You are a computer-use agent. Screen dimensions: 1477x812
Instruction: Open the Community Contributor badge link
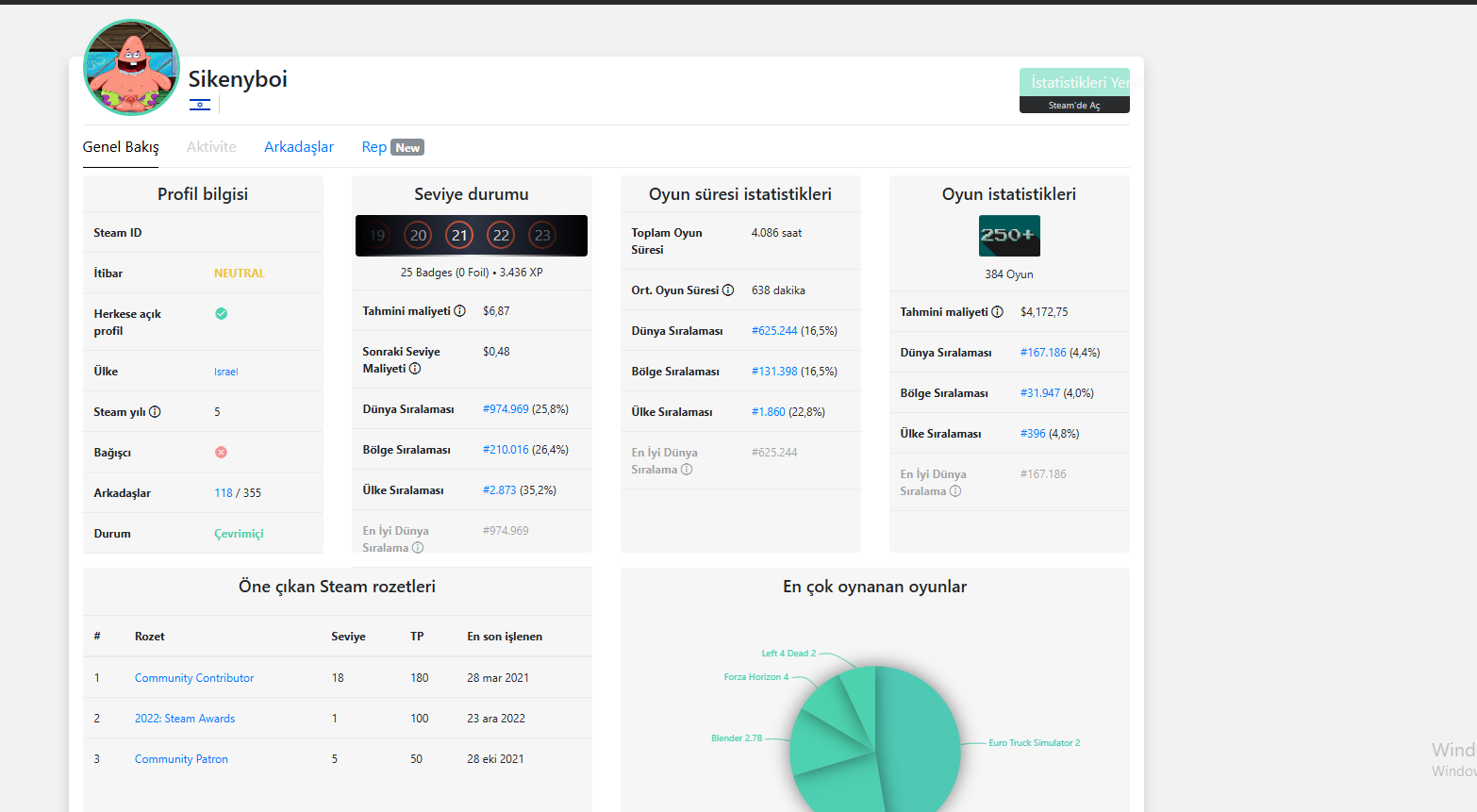pos(194,678)
